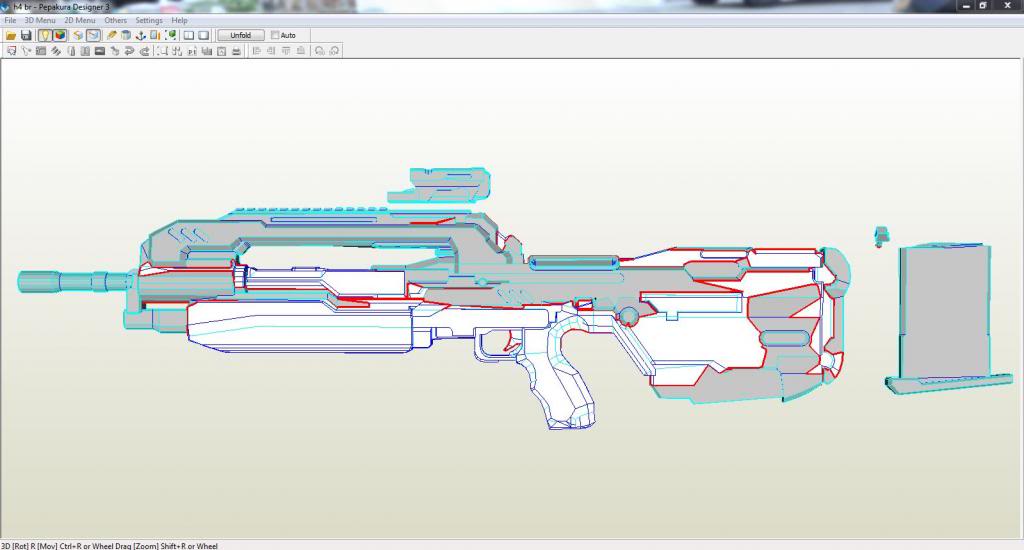
Task: Restore the Pepakura Designer window size
Action: pyautogui.click(x=984, y=6)
